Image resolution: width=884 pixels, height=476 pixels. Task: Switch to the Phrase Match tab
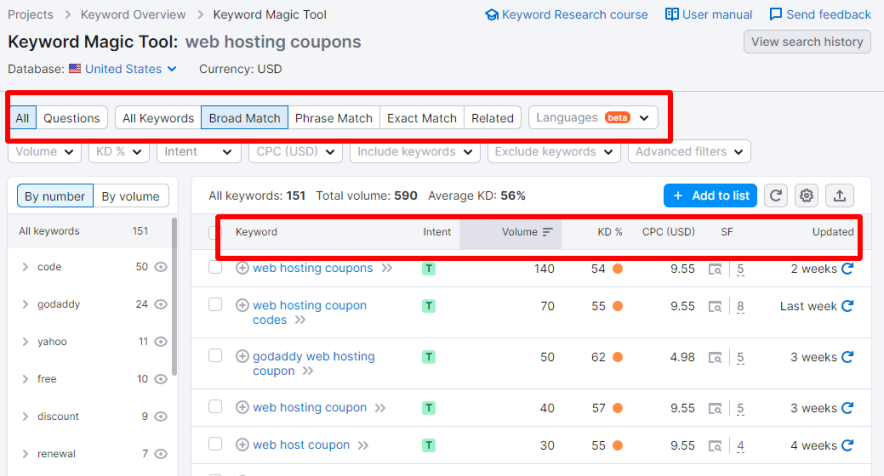(x=333, y=118)
